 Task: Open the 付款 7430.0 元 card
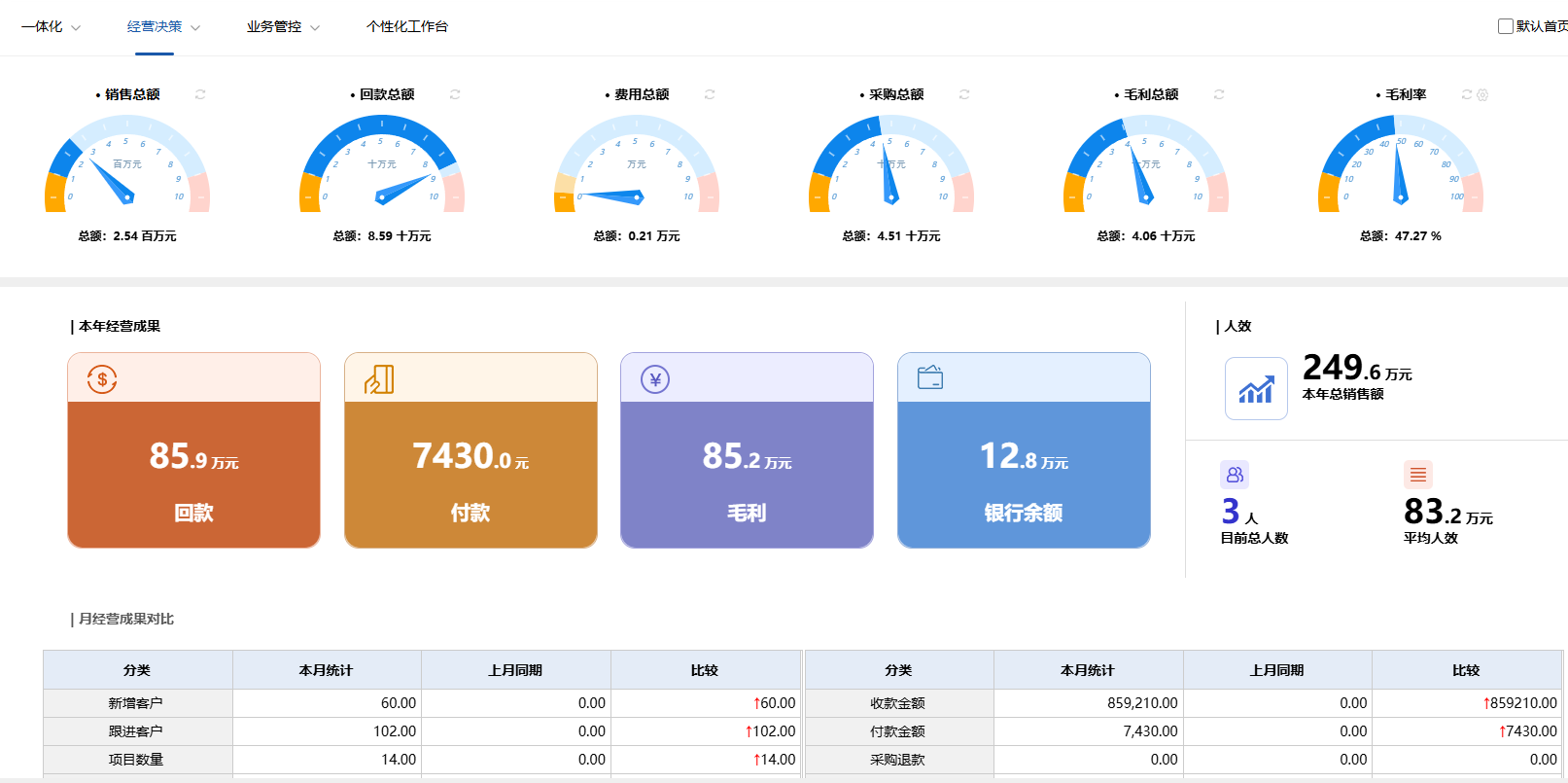470,450
